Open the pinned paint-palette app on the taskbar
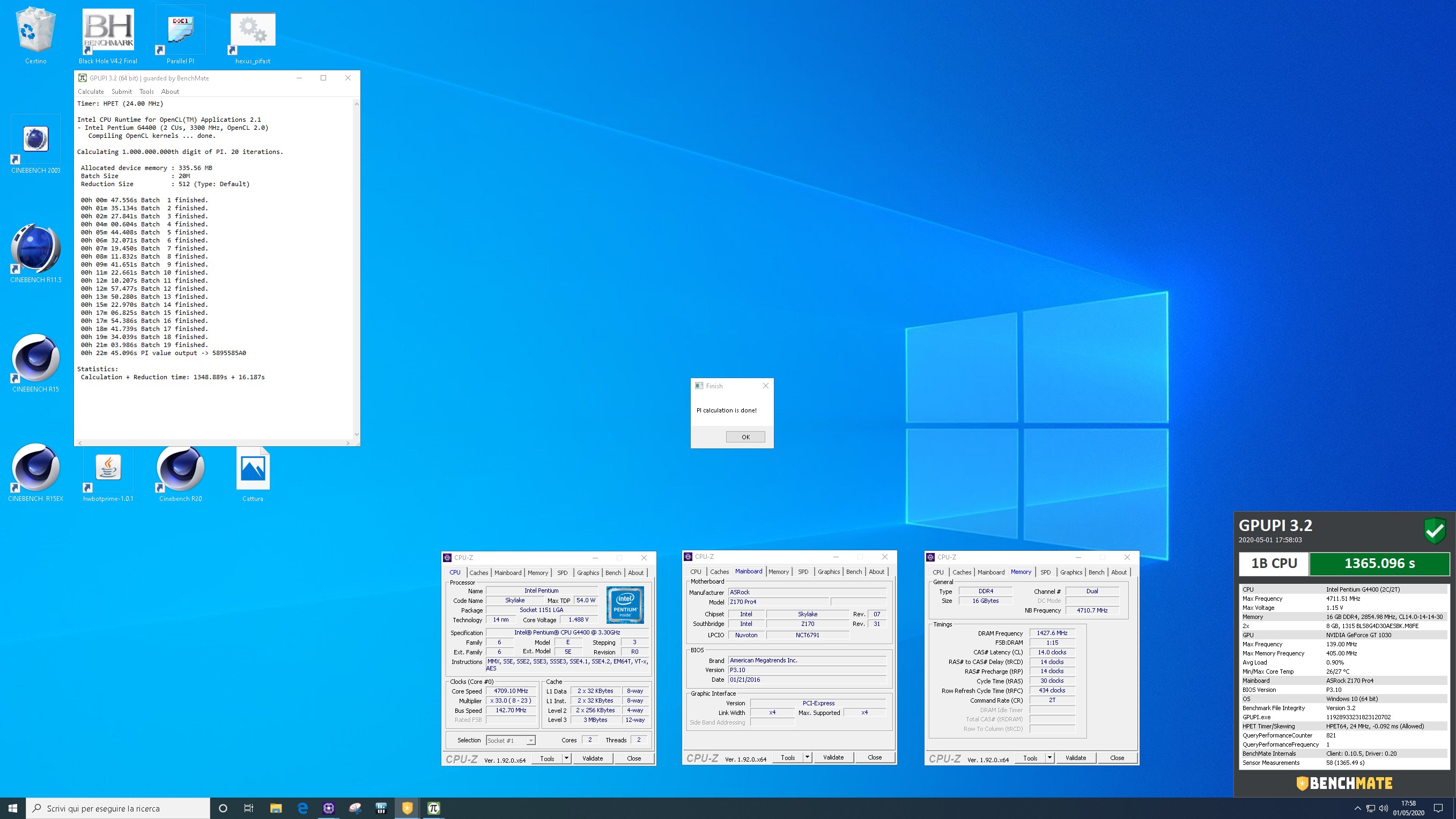1456x819 pixels. point(355,808)
